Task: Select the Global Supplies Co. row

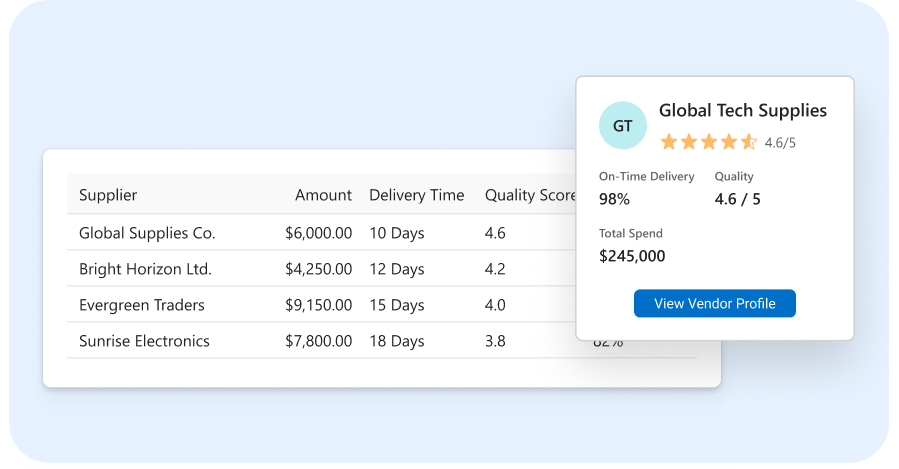Action: point(321,232)
